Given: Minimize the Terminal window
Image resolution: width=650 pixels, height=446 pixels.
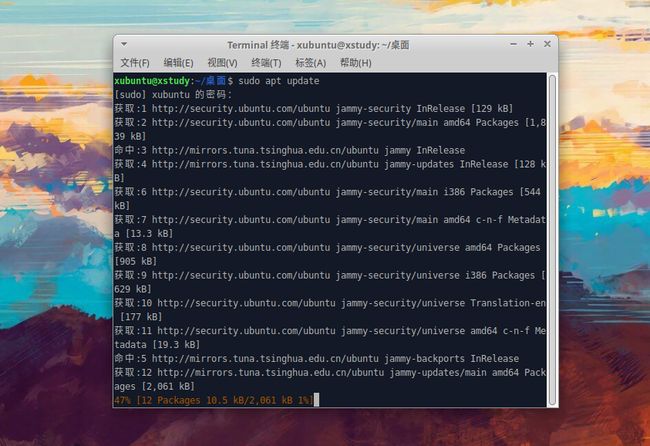Looking at the screenshot, I should [514, 44].
